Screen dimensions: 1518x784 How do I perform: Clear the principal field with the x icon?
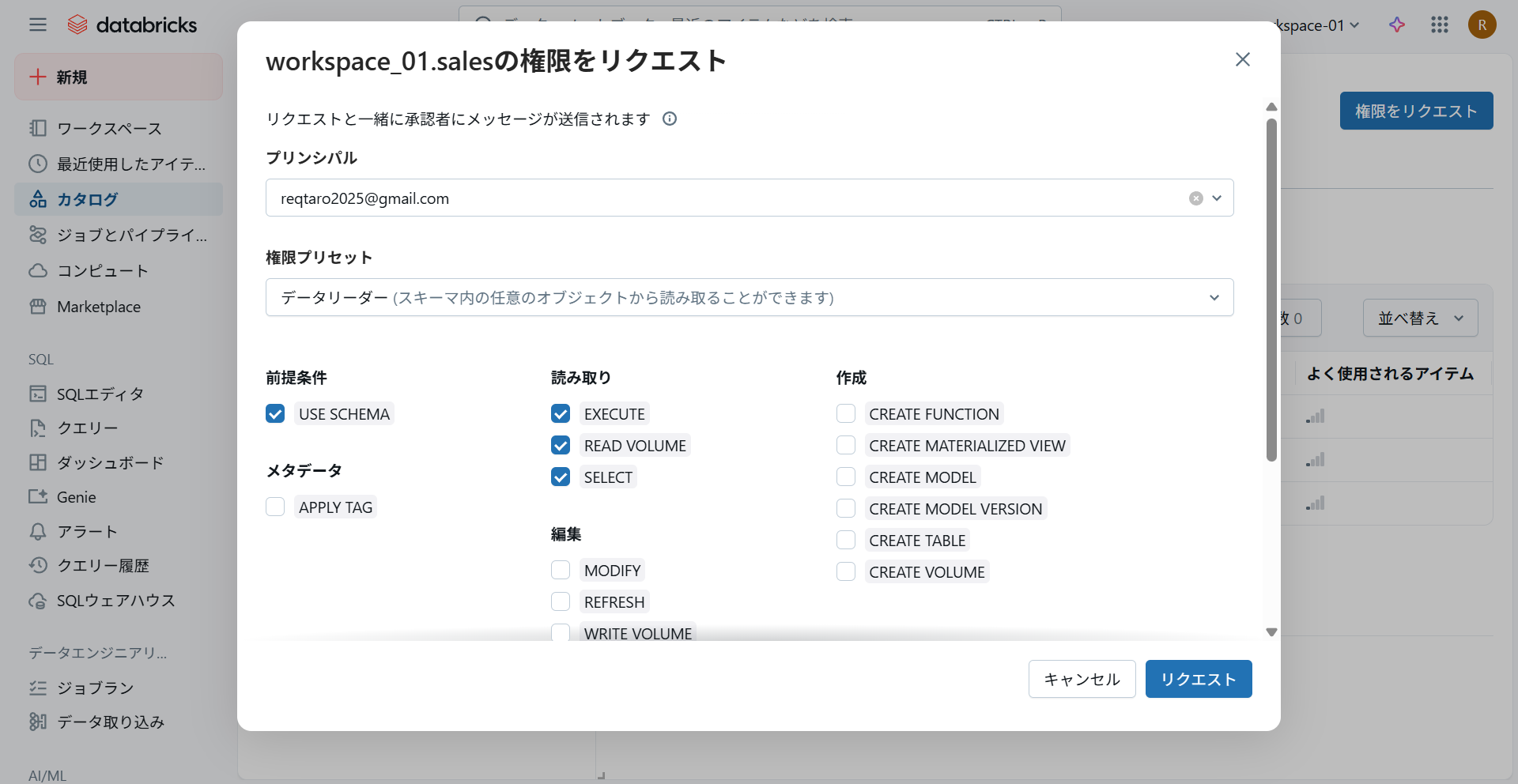click(1195, 198)
